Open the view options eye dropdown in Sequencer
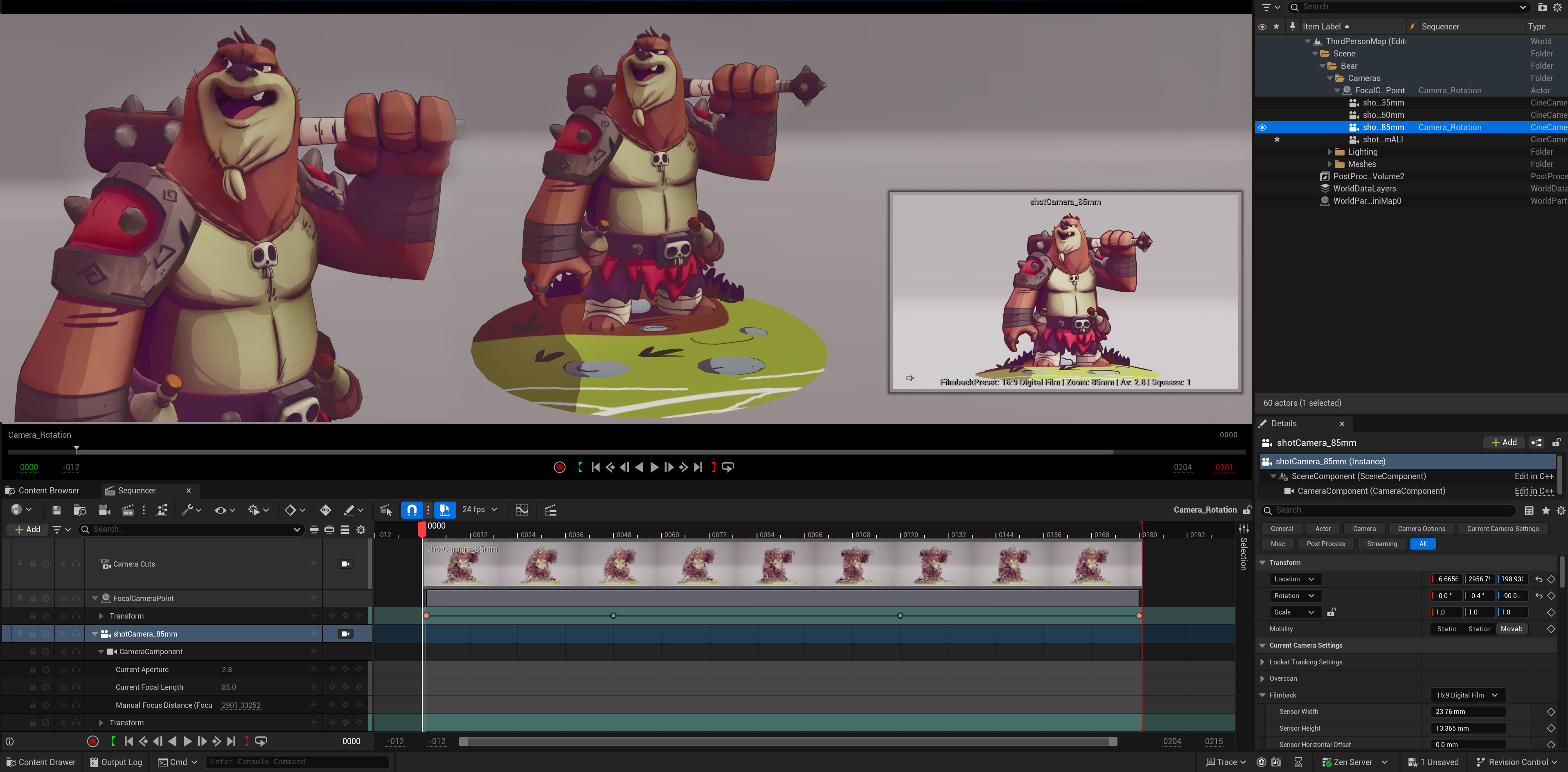This screenshot has width=1568, height=772. 225,510
